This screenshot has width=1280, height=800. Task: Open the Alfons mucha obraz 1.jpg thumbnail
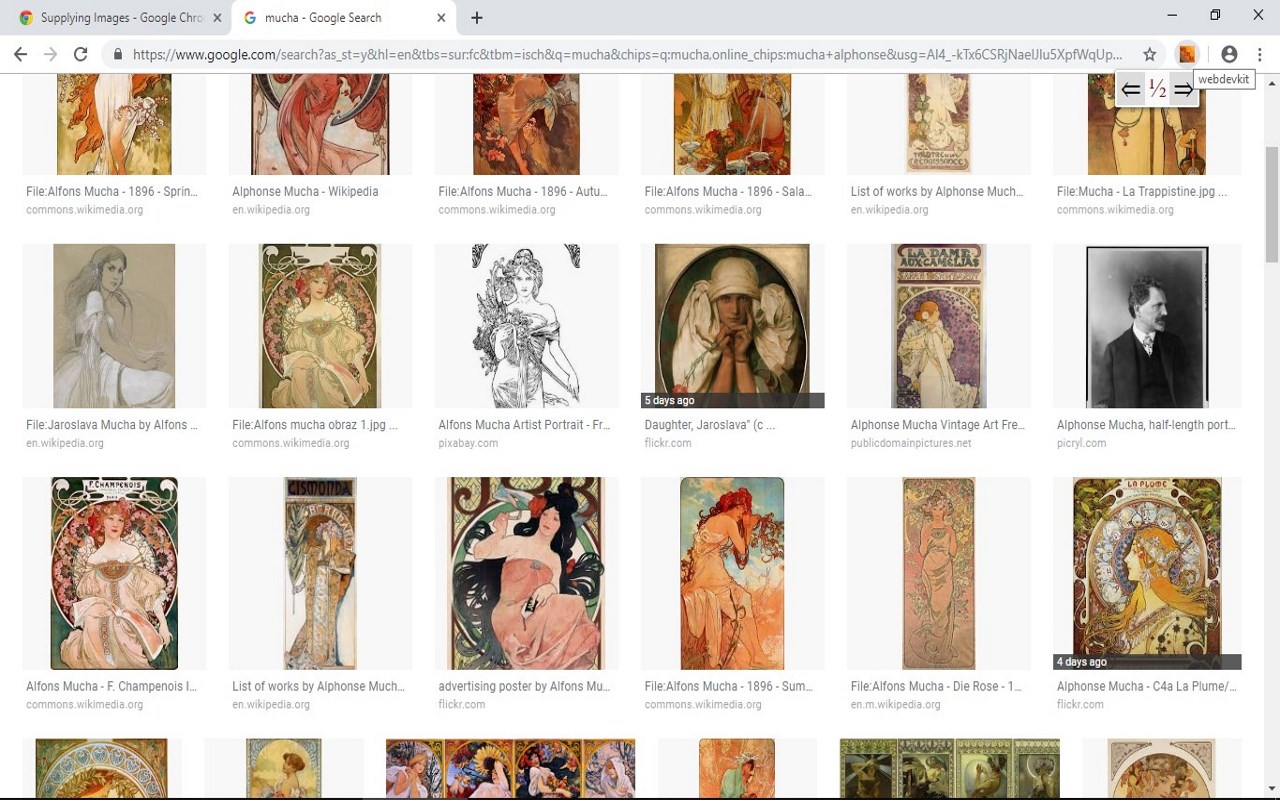click(320, 326)
